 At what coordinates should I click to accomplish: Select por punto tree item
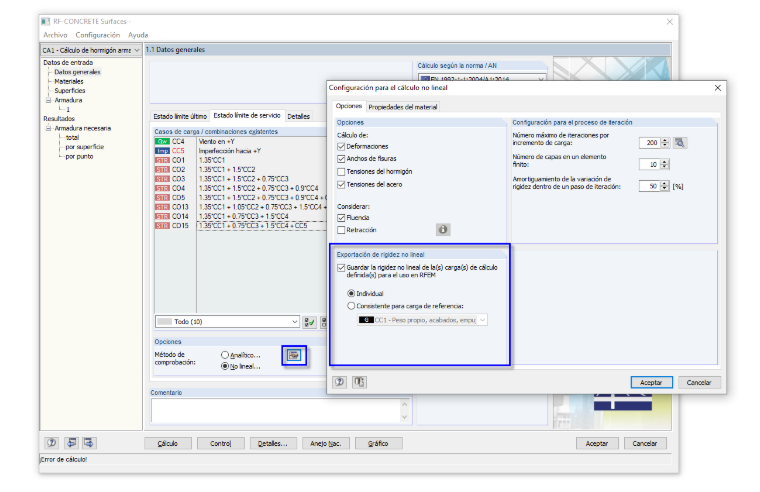79,157
